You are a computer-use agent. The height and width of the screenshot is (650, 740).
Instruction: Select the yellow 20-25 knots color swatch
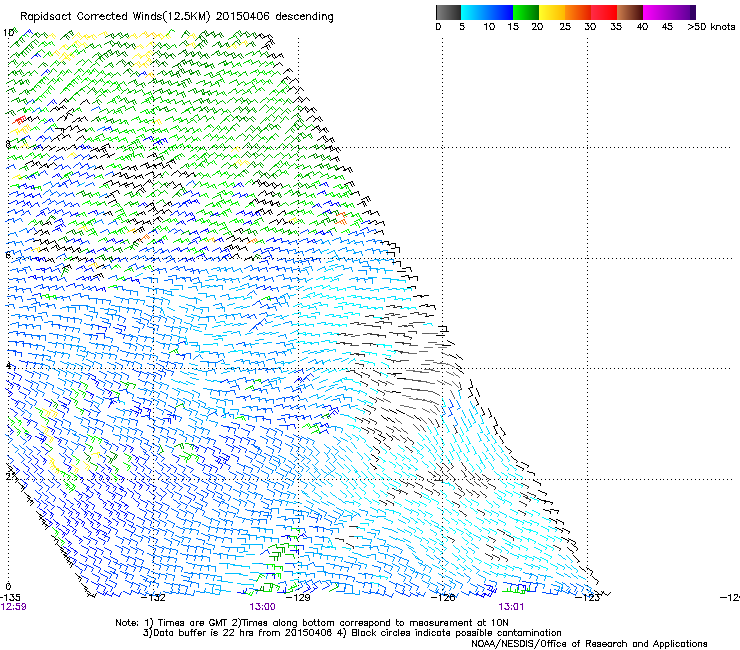[552, 12]
